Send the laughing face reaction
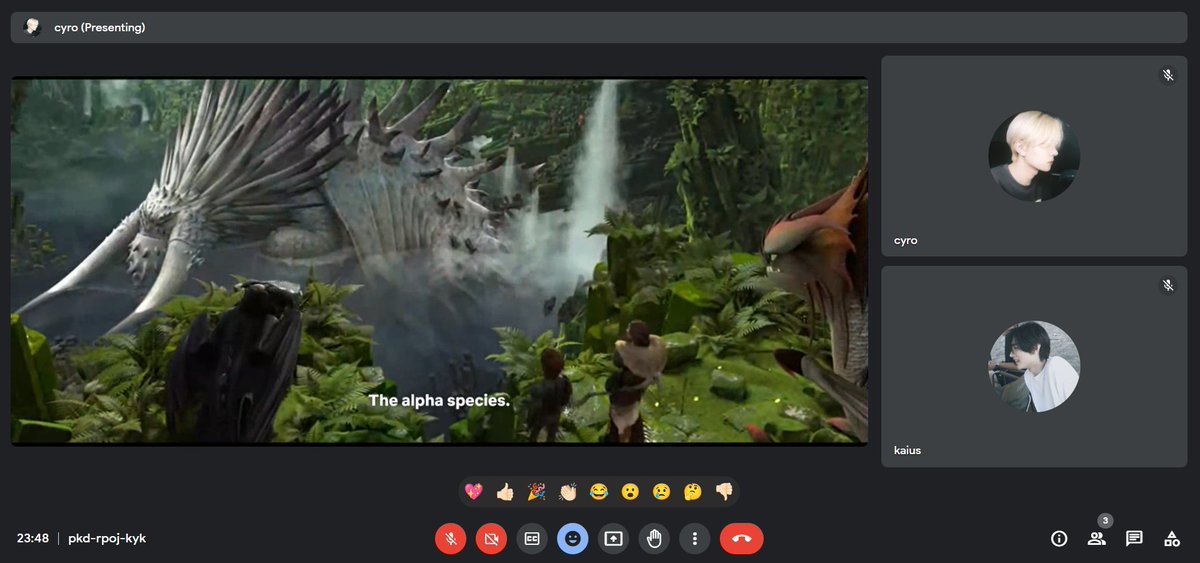 [x=599, y=491]
